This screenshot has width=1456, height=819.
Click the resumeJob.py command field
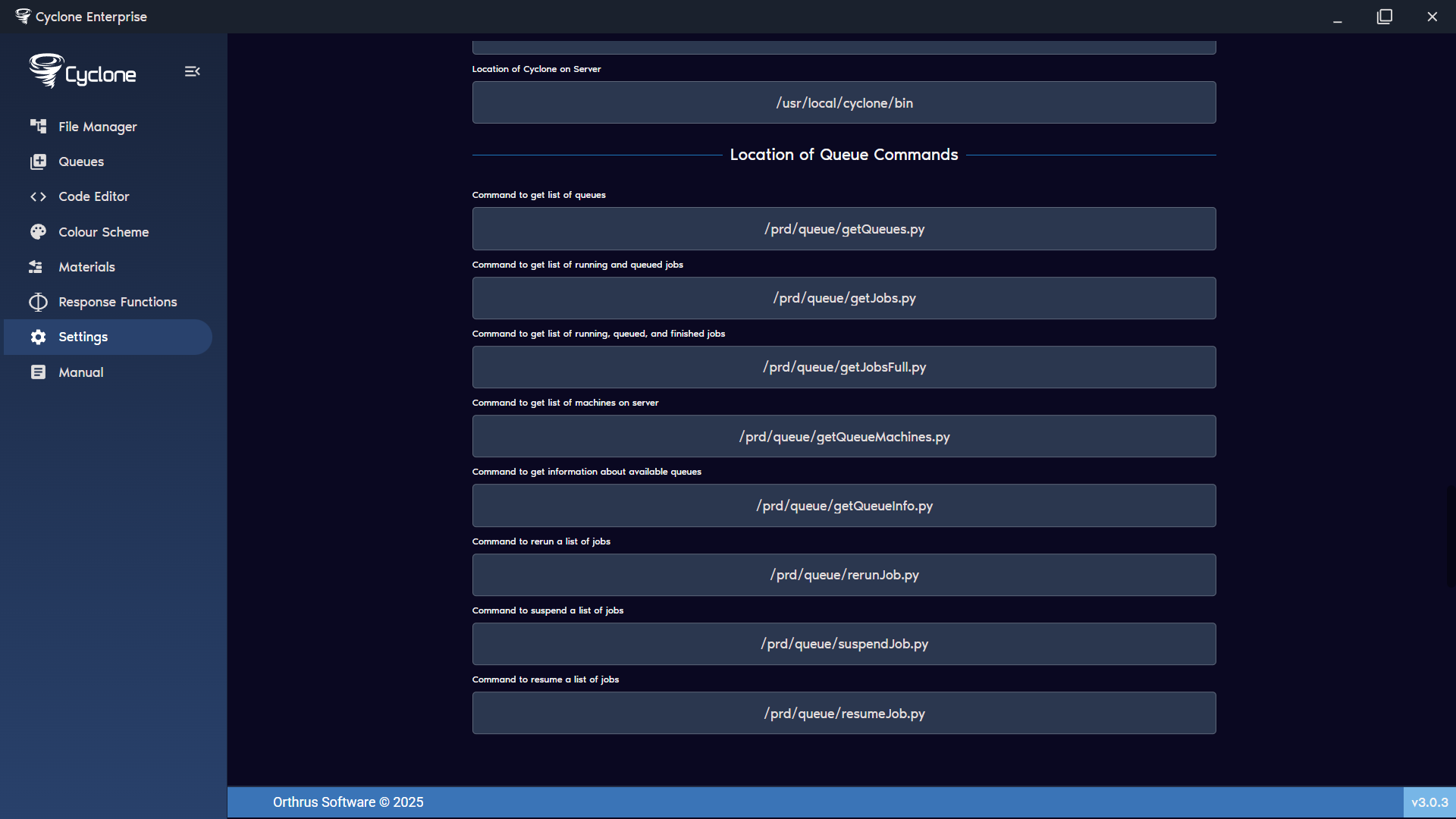(843, 714)
